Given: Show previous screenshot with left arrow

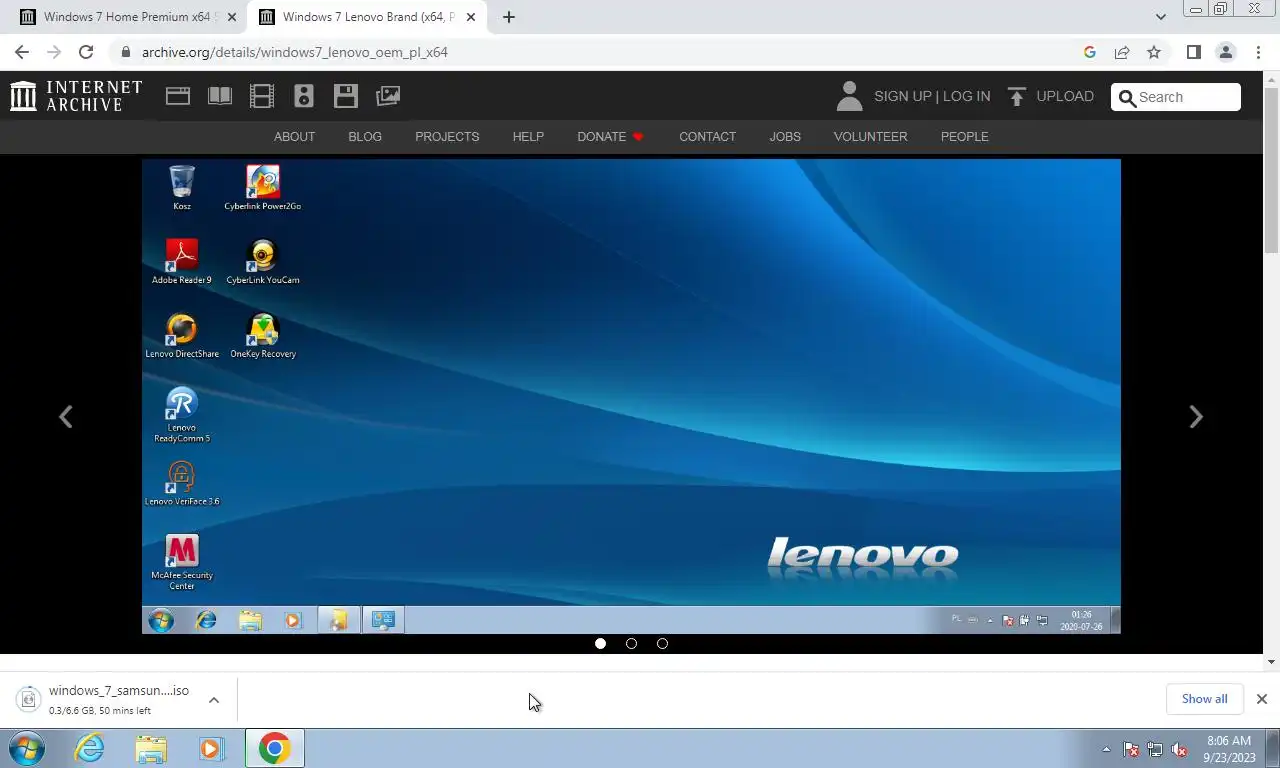Looking at the screenshot, I should point(66,417).
